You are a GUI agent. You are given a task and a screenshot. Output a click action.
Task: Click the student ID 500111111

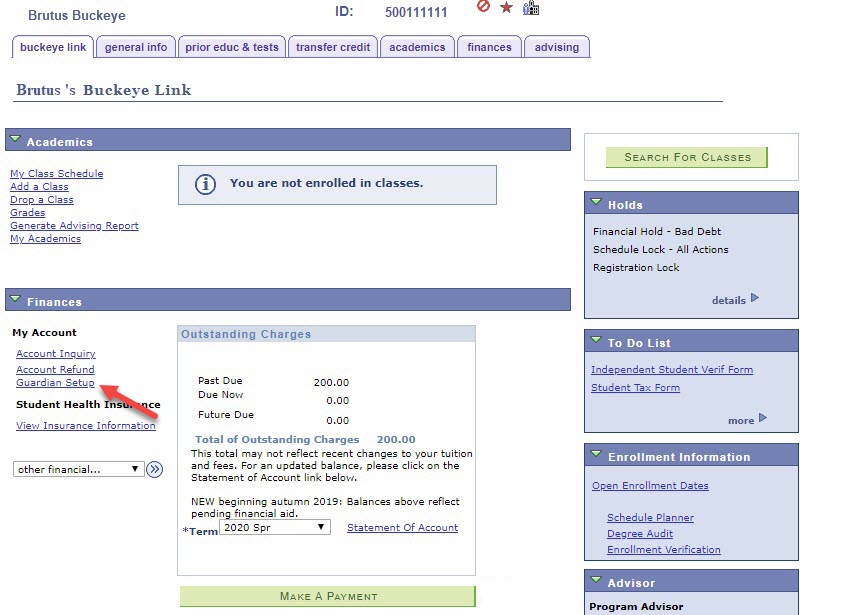(416, 12)
